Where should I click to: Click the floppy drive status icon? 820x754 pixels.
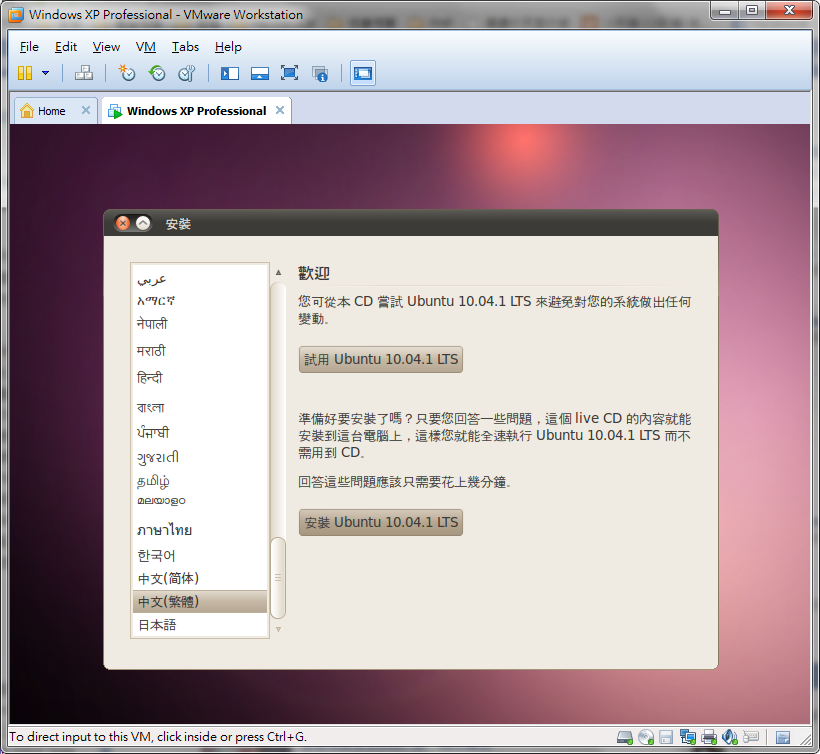tap(666, 737)
